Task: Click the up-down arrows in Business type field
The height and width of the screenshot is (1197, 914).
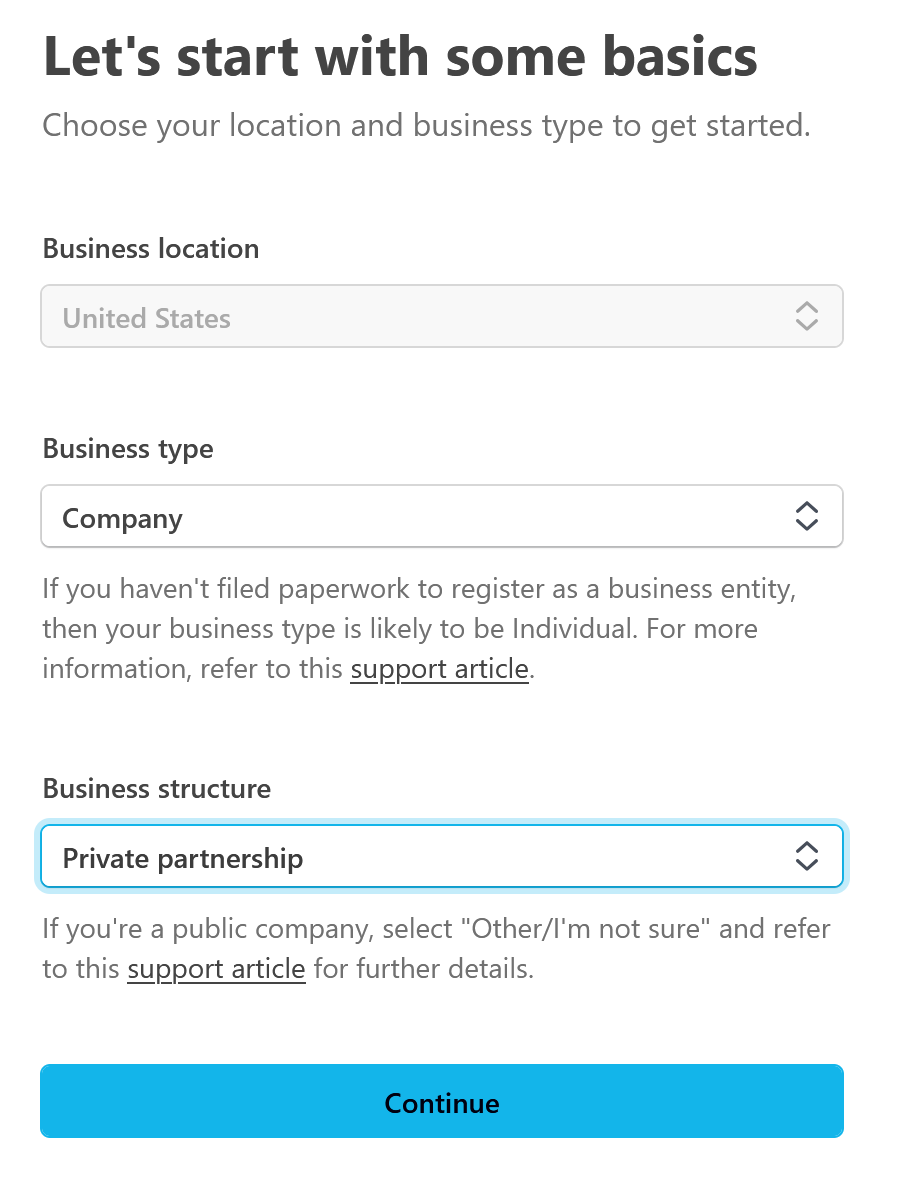Action: click(x=806, y=517)
